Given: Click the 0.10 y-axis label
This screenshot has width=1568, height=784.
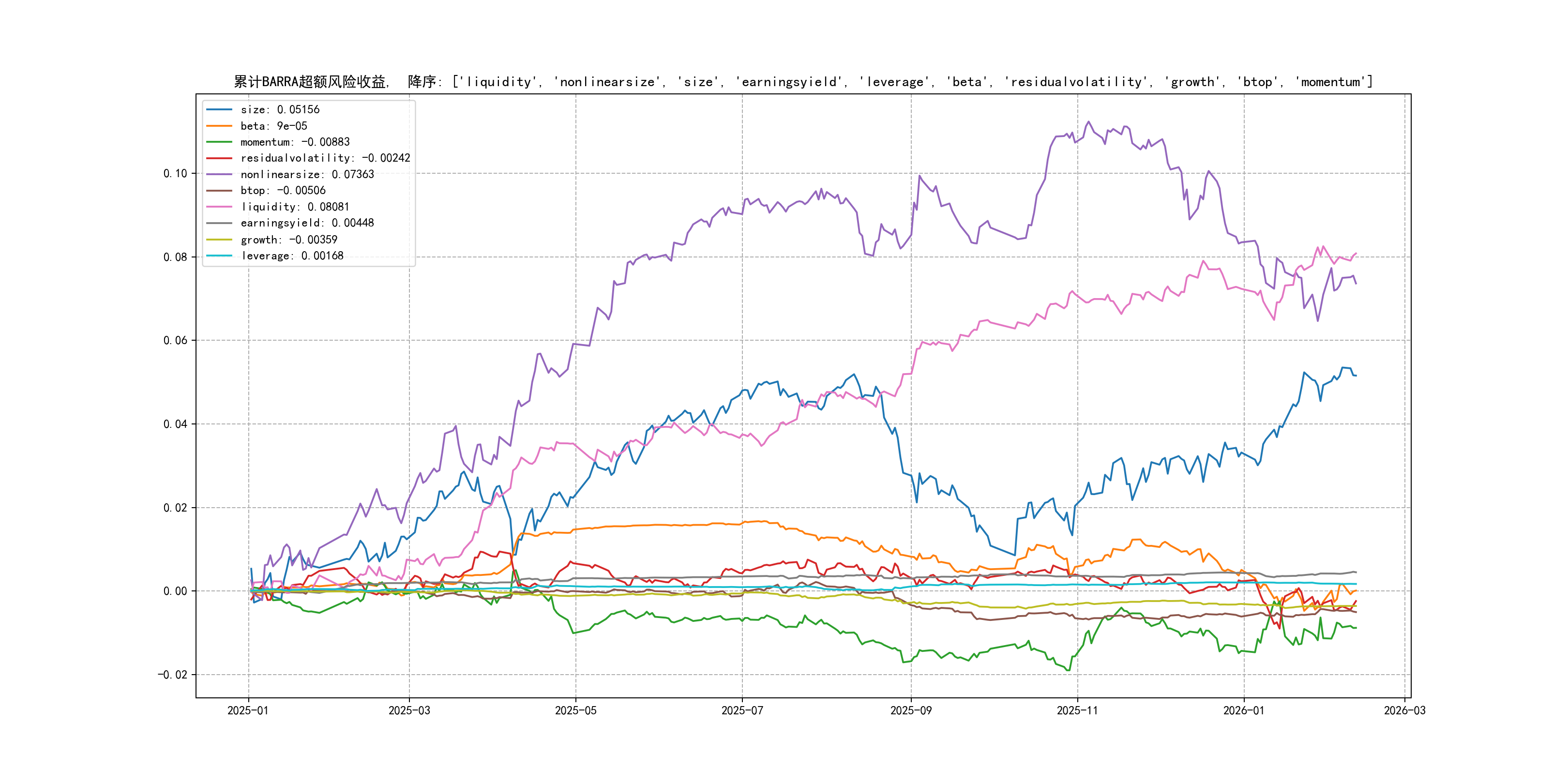Looking at the screenshot, I should coord(175,173).
